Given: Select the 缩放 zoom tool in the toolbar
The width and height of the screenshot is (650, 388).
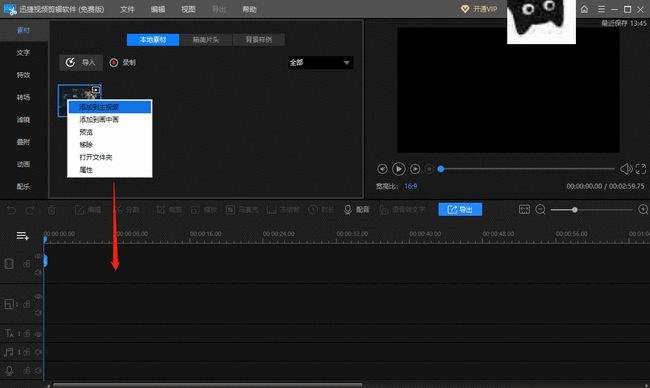Looking at the screenshot, I should click(x=204, y=210).
